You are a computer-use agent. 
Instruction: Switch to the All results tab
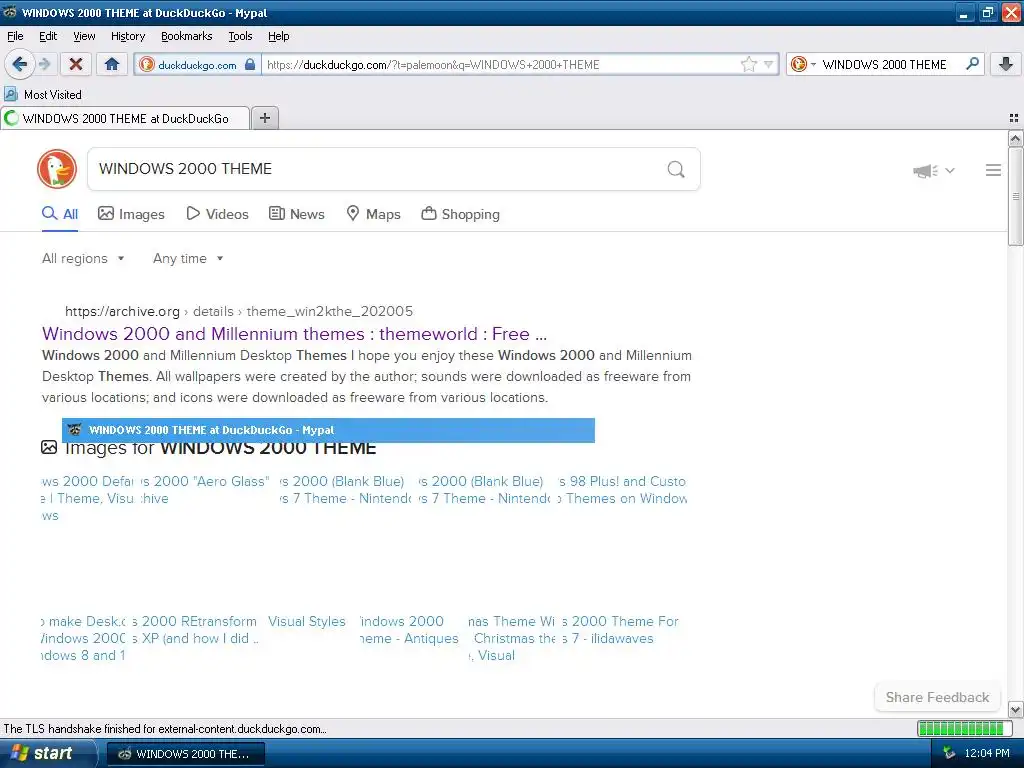coord(60,214)
